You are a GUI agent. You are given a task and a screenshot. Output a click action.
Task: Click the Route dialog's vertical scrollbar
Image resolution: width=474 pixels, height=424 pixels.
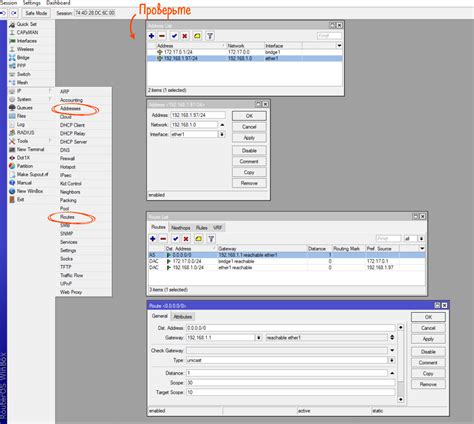click(401, 363)
